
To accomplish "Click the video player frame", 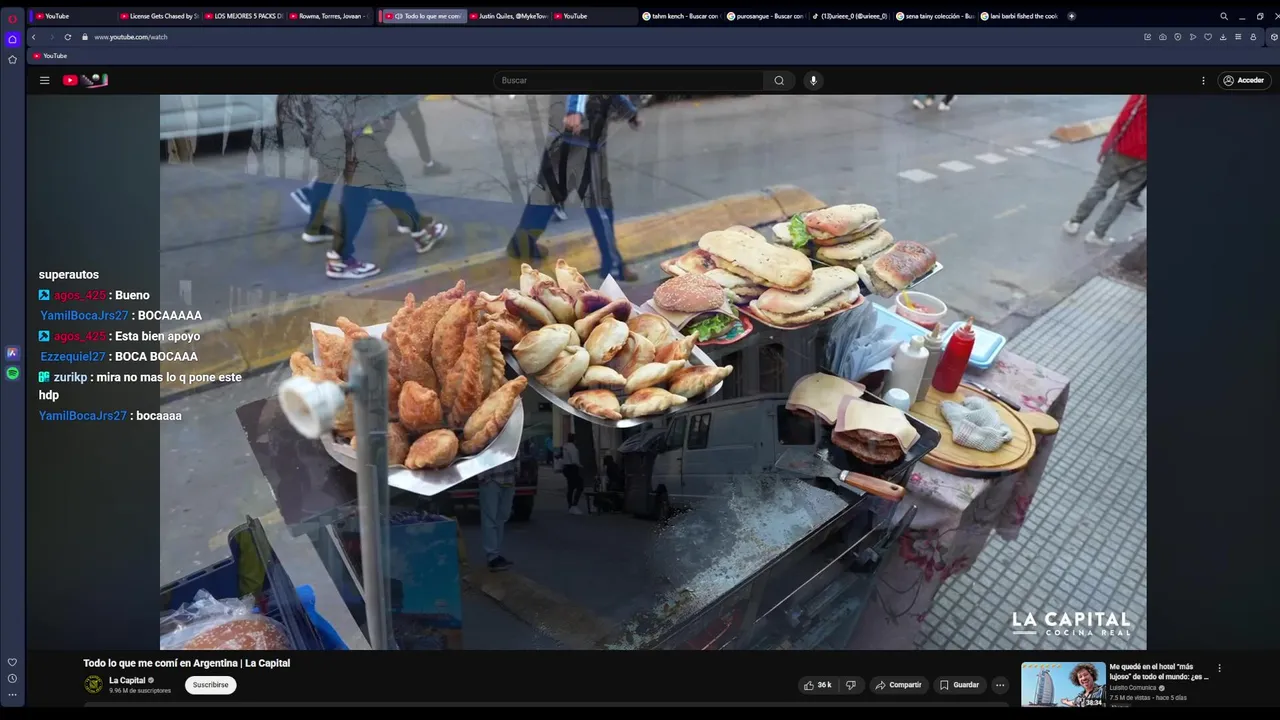I will coord(653,372).
